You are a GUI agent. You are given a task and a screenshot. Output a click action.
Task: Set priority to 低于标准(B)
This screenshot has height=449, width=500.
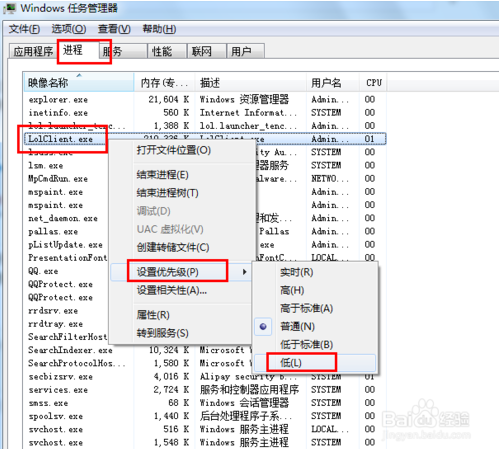pyautogui.click(x=315, y=344)
